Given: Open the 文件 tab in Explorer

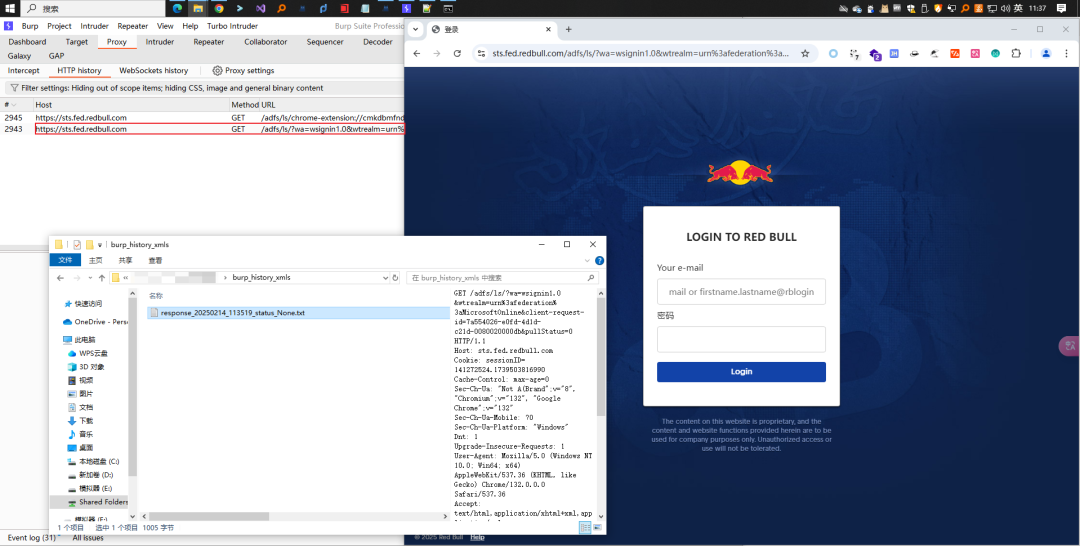Looking at the screenshot, I should [65, 260].
